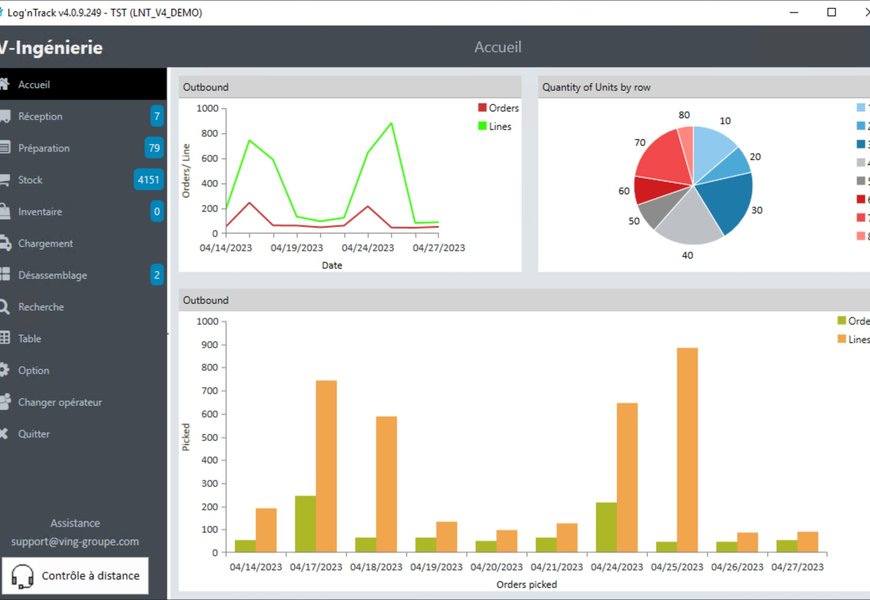Click the red Orders legend swatch
The height and width of the screenshot is (600, 870).
482,108
